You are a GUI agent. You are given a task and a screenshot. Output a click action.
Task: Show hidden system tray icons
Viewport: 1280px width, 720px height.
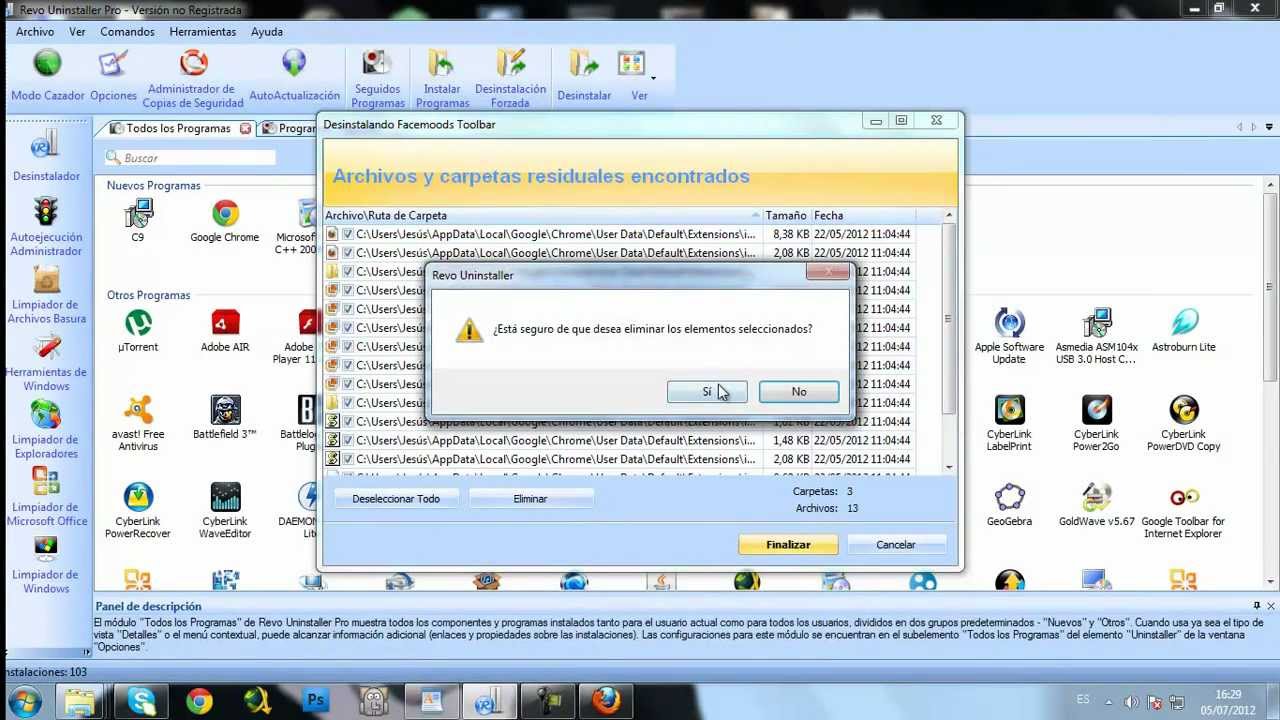(1110, 701)
